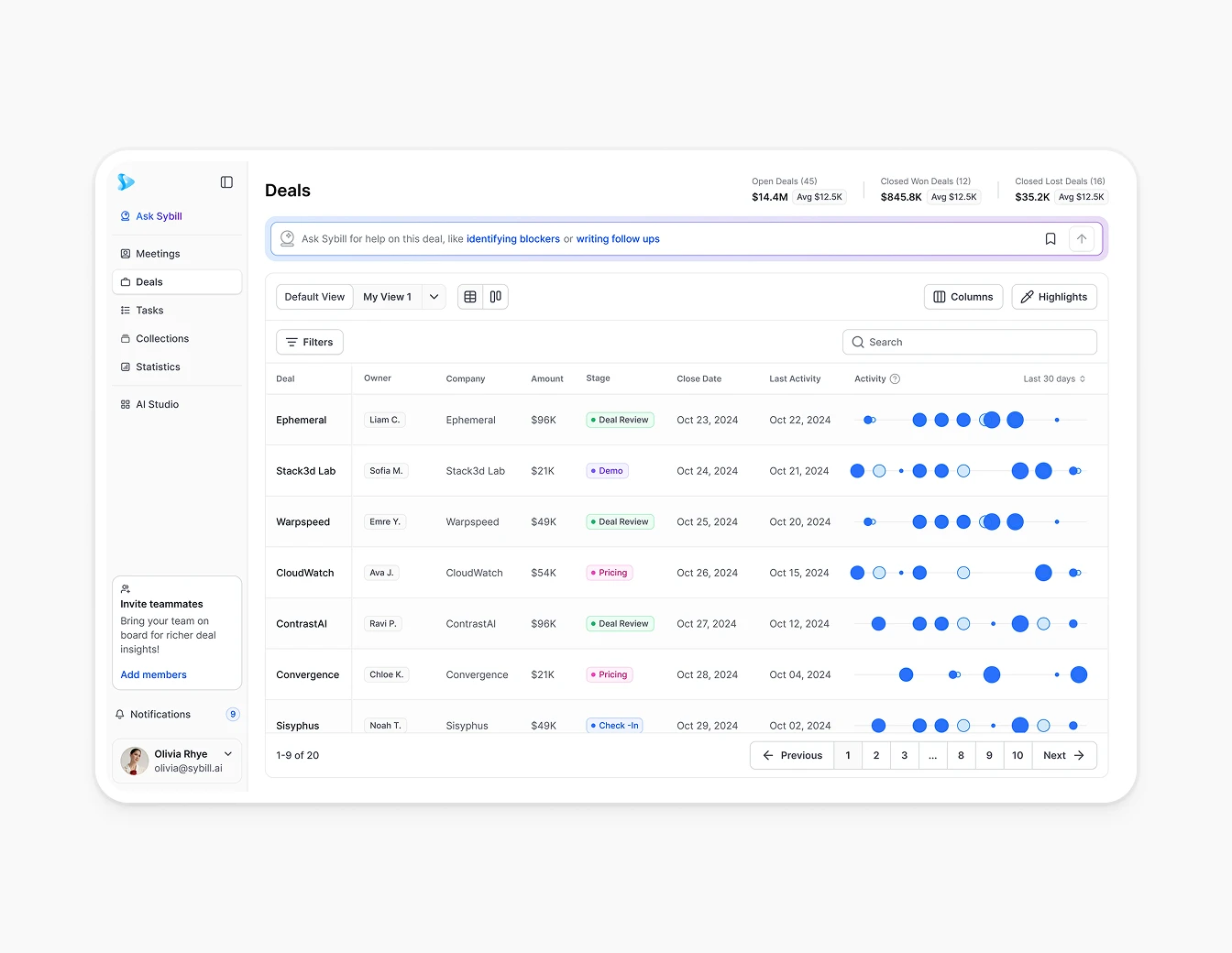Click the Sybill logo icon
Viewport: 1232px width, 953px height.
point(126,182)
